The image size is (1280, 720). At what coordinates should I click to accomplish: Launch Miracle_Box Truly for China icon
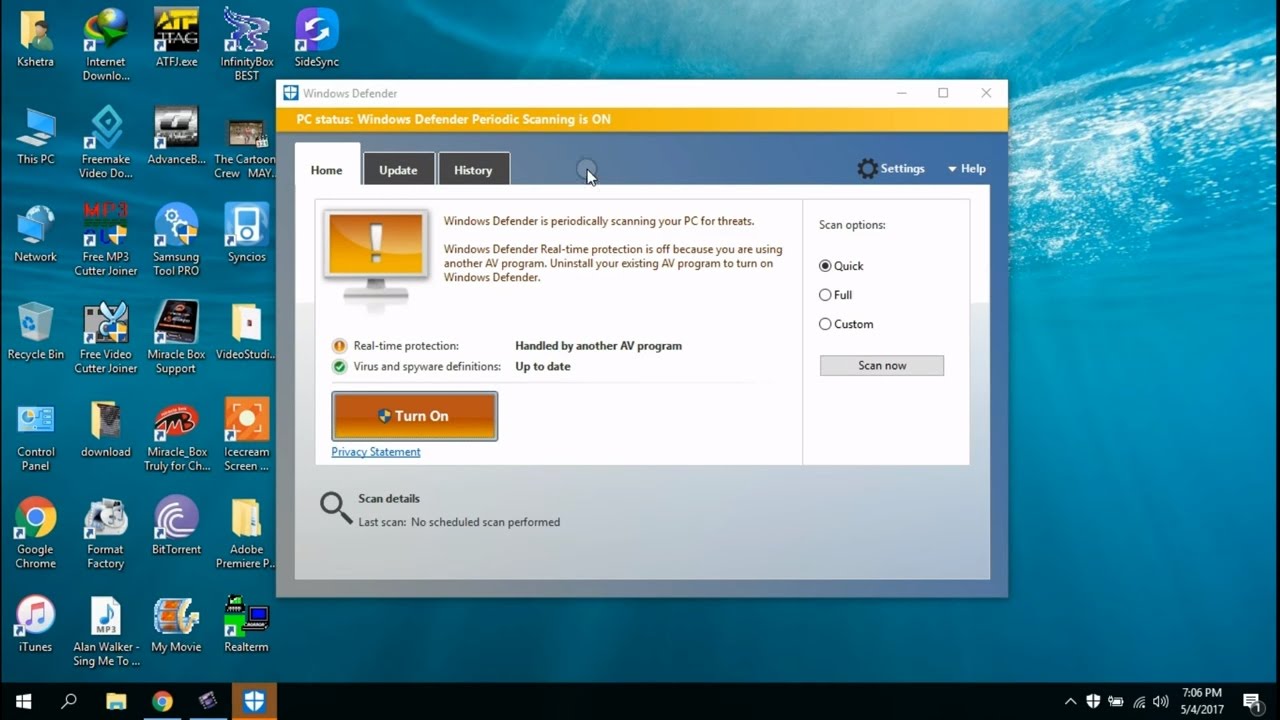pyautogui.click(x=176, y=435)
